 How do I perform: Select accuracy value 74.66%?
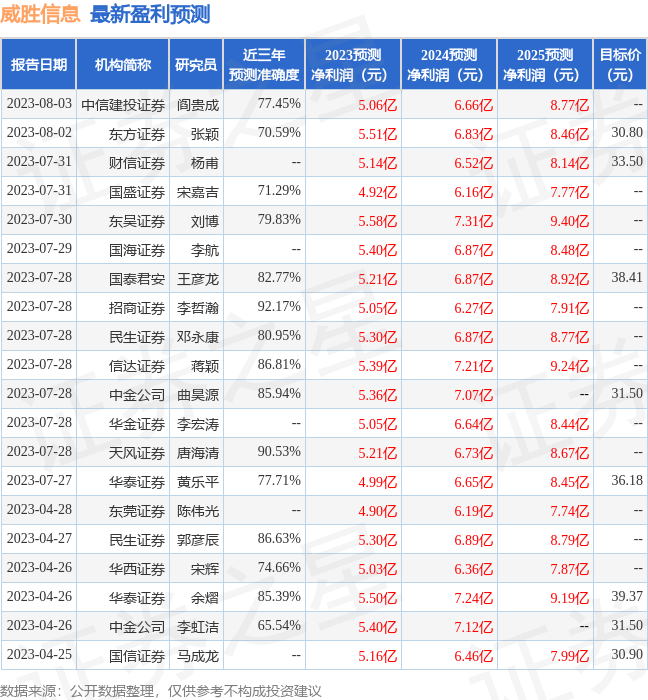[x=279, y=568]
